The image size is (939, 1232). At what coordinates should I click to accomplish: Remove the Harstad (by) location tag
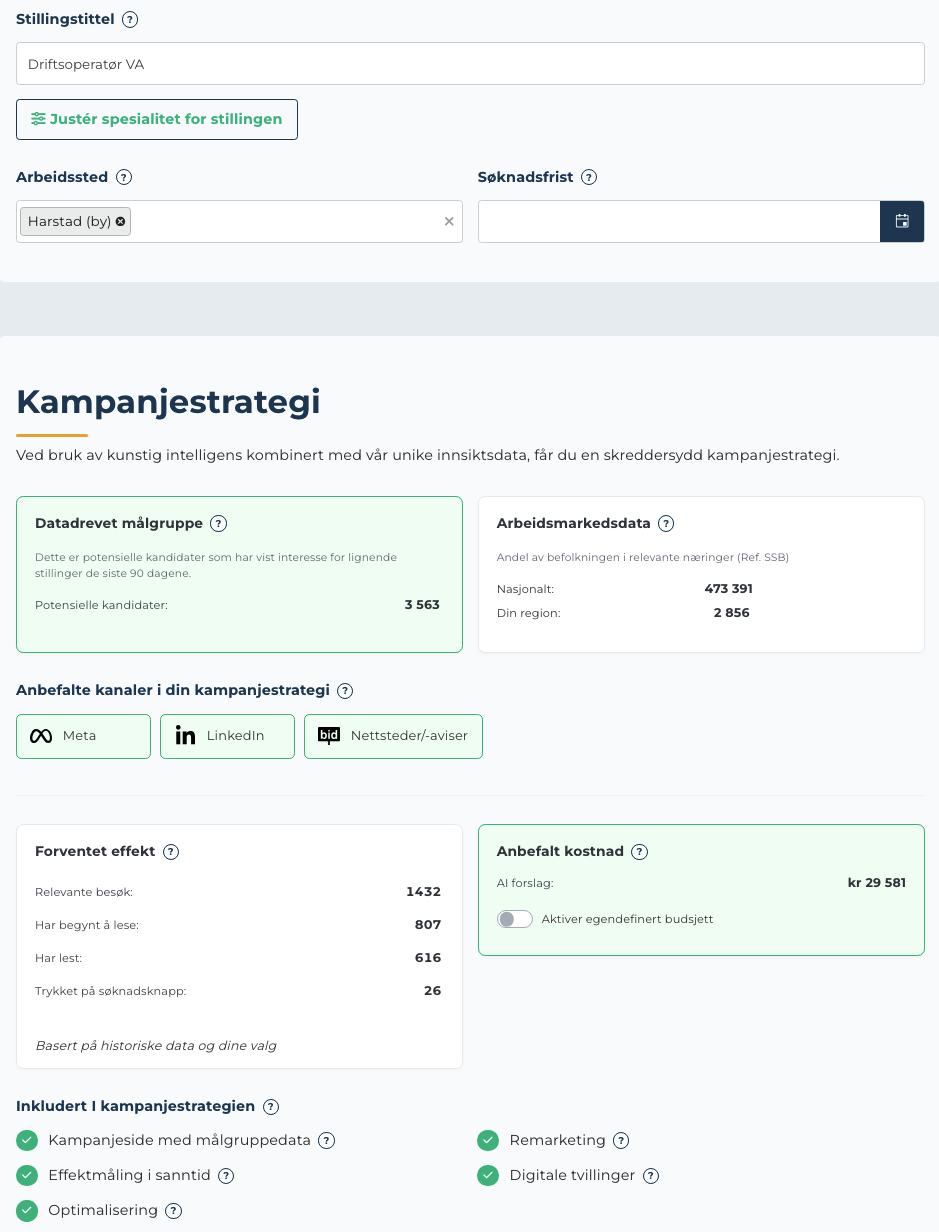coord(119,221)
